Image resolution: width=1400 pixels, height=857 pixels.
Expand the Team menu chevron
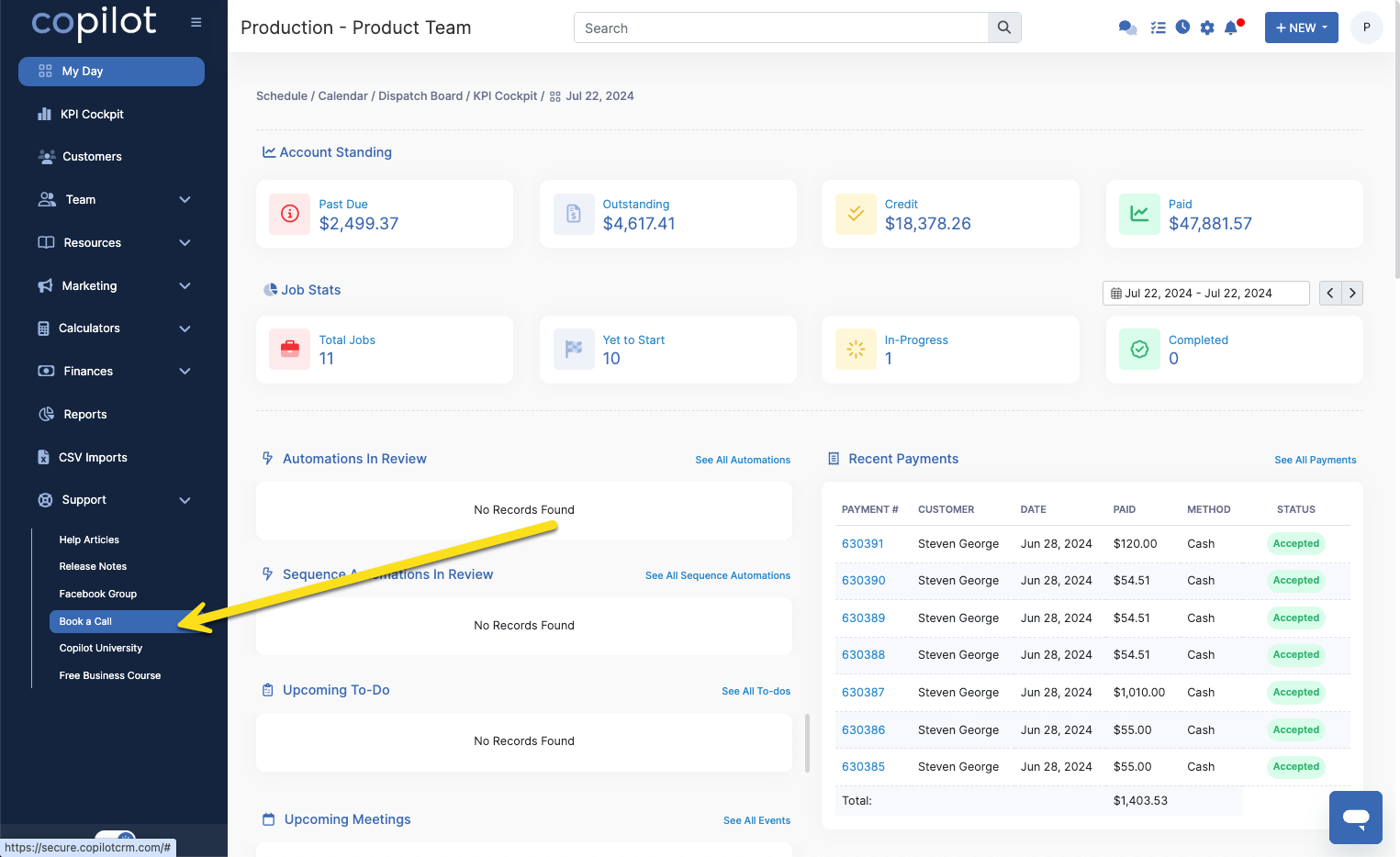(x=185, y=200)
